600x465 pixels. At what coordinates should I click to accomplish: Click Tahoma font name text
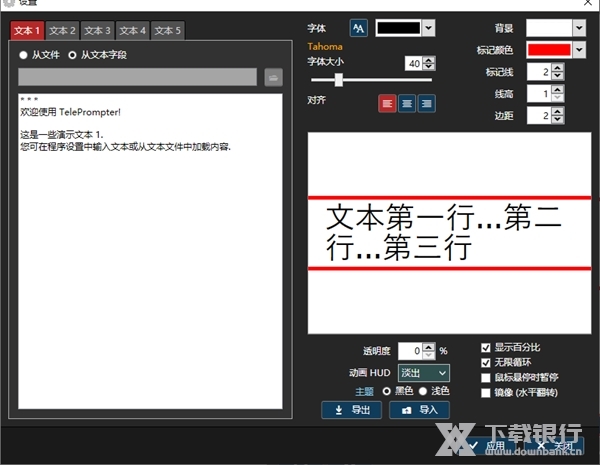(x=324, y=47)
